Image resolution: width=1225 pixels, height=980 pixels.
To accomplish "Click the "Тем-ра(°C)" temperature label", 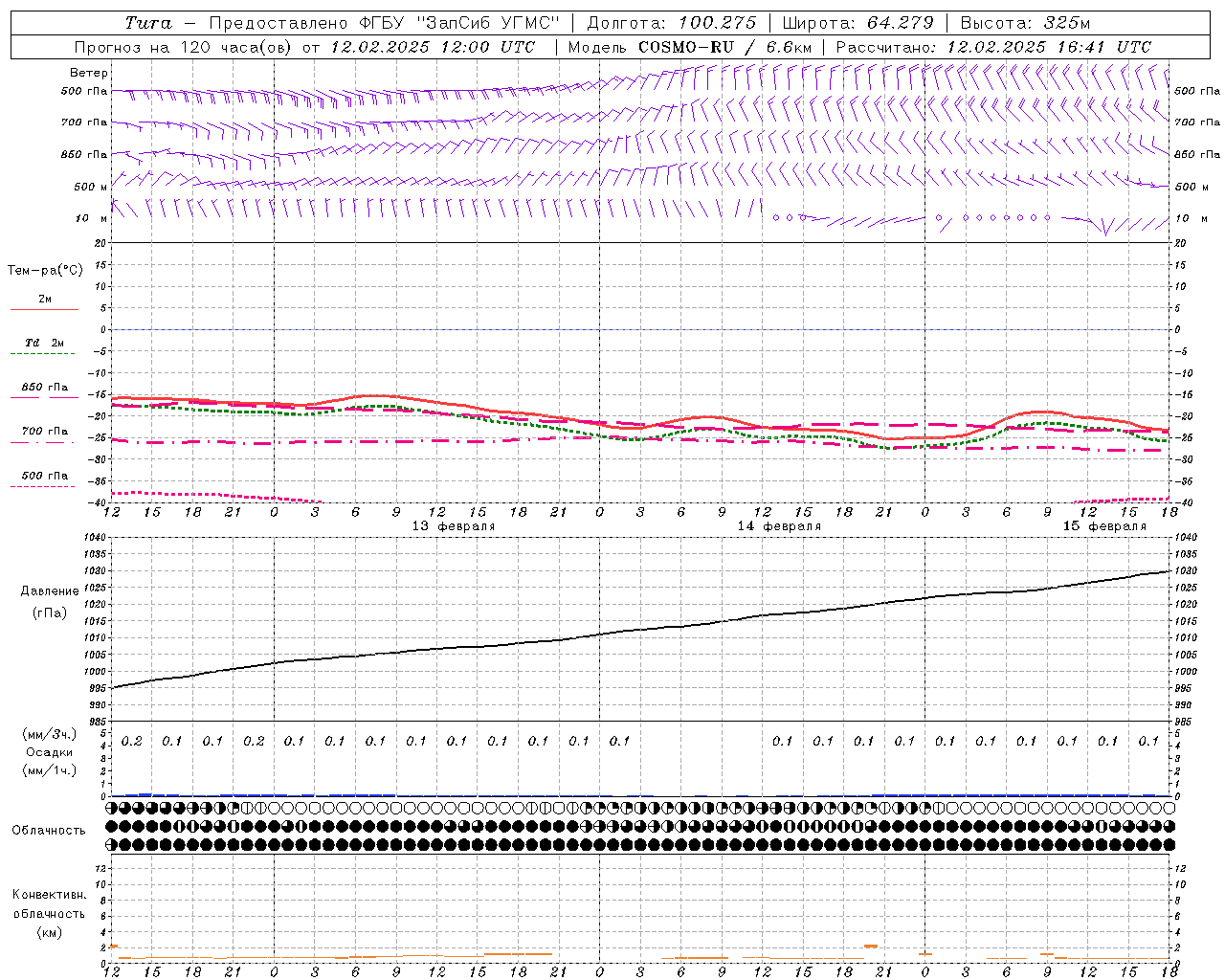I will (45, 271).
